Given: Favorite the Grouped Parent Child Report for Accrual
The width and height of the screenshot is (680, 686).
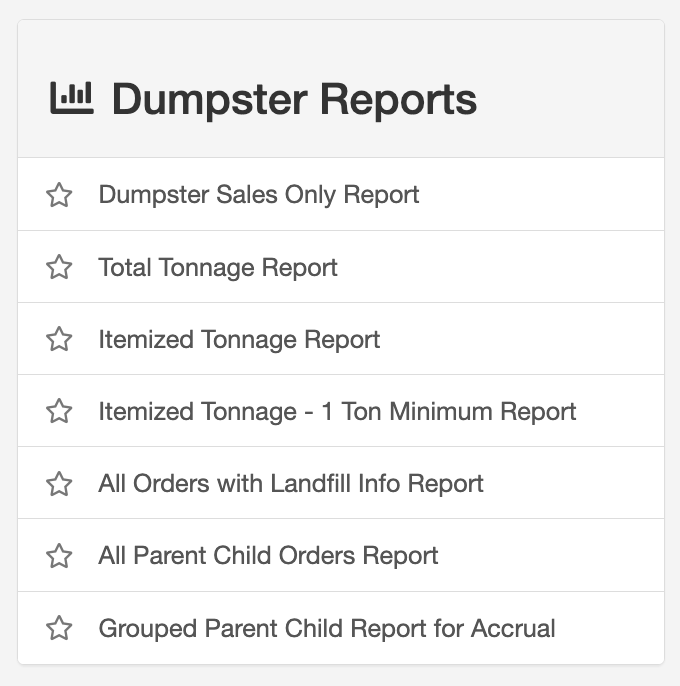Looking at the screenshot, I should coord(60,628).
